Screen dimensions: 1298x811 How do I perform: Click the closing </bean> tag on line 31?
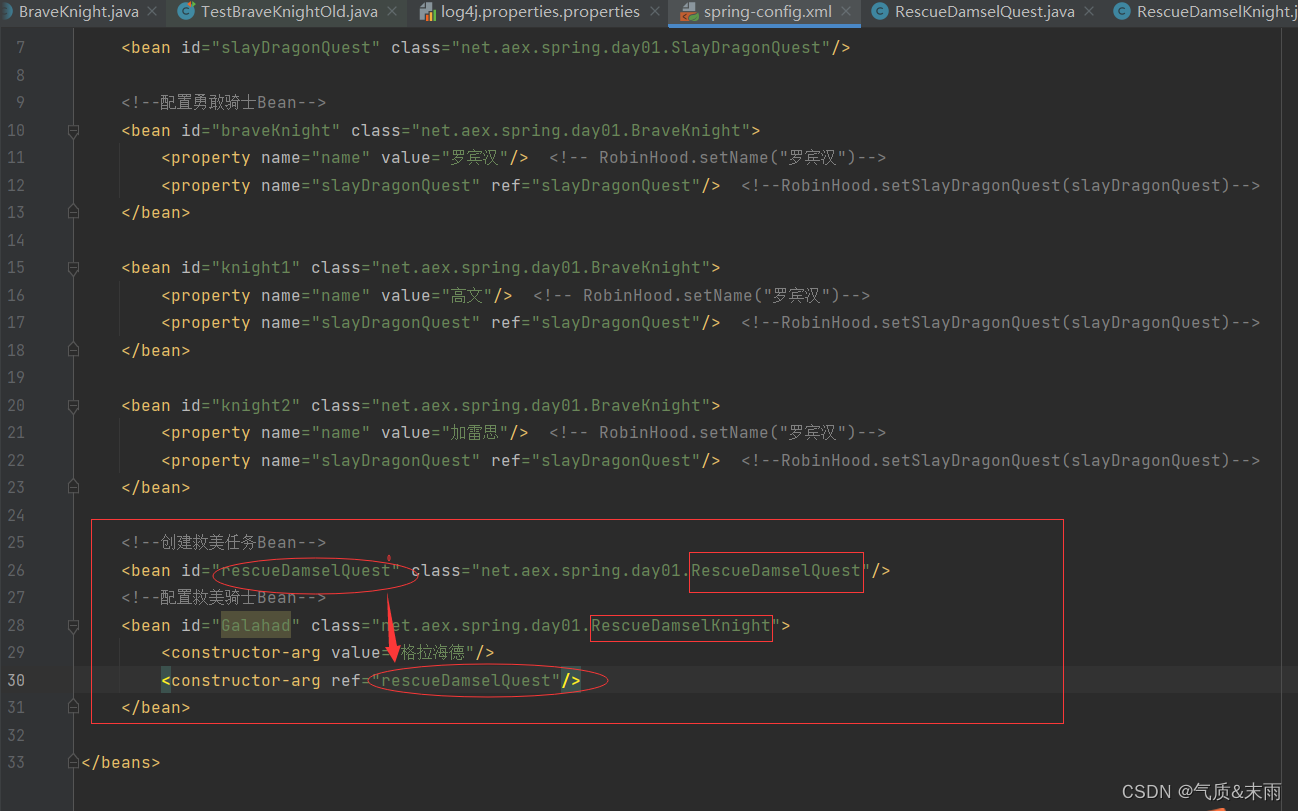[x=155, y=707]
